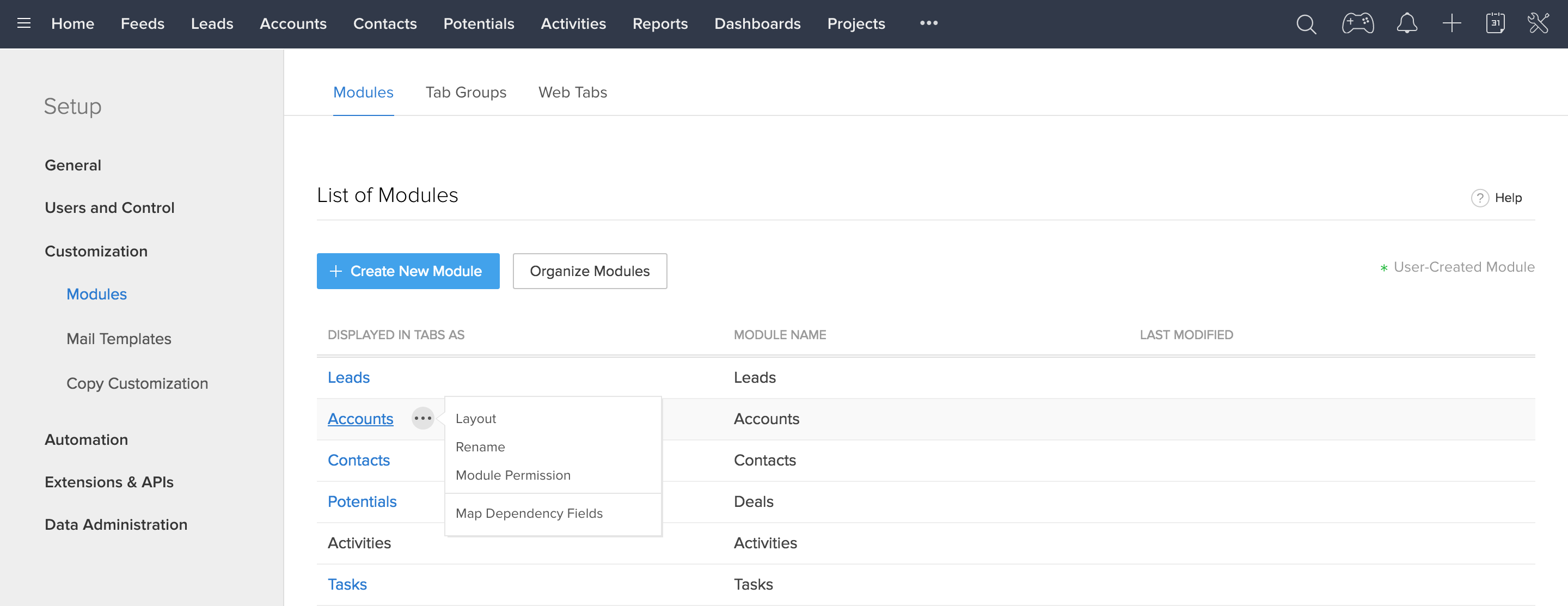Image resolution: width=1568 pixels, height=606 pixels.
Task: Select Rename from the context menu
Action: pyautogui.click(x=480, y=446)
